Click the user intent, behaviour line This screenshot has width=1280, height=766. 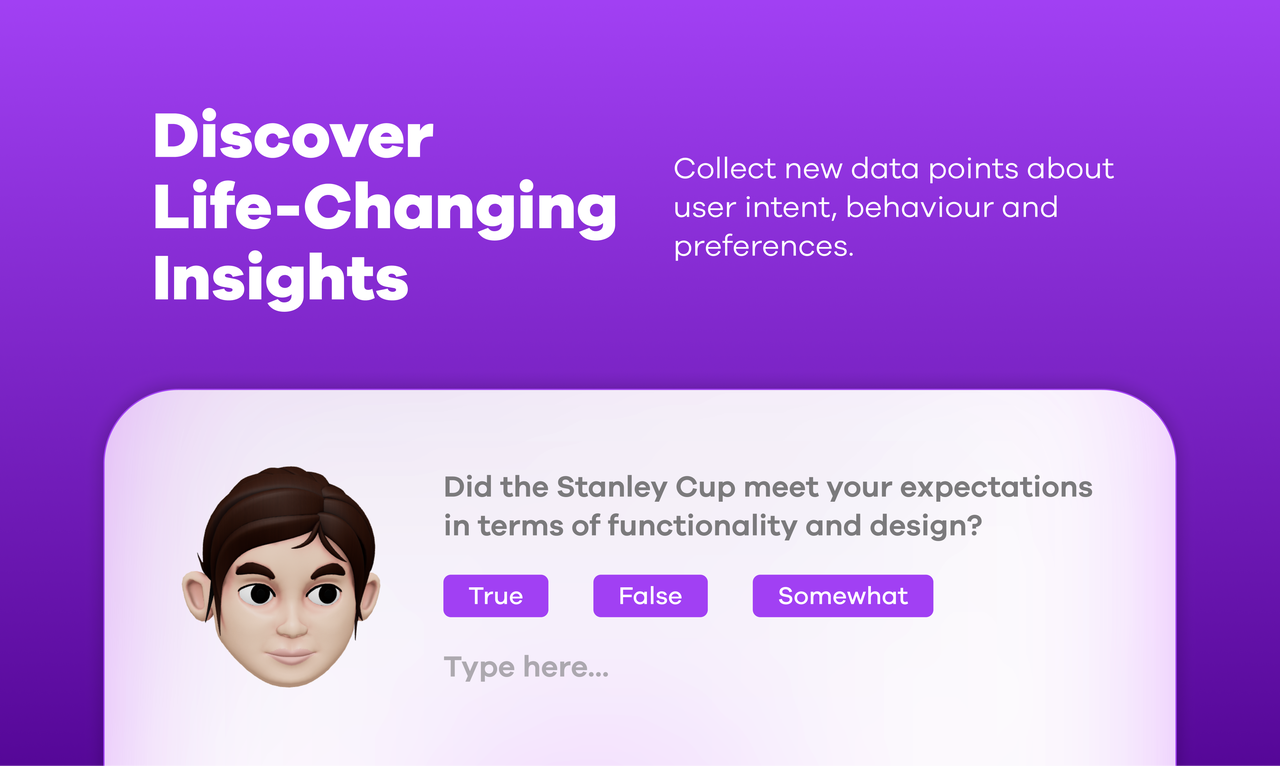pyautogui.click(x=866, y=207)
